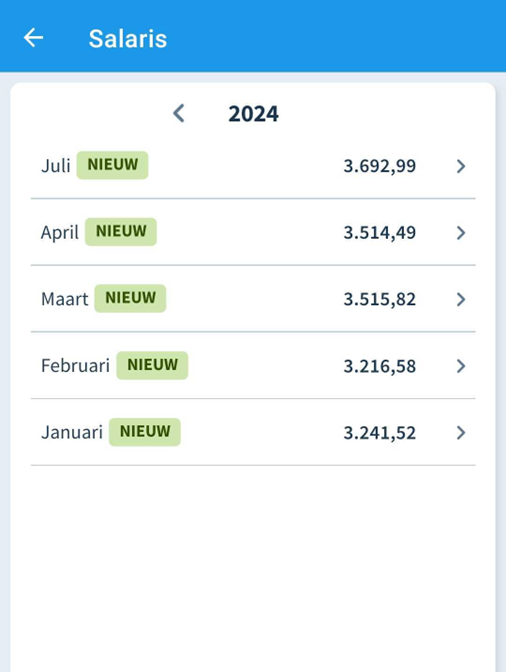Open Juli payslip via right chevron
The height and width of the screenshot is (672, 506).
pos(461,166)
